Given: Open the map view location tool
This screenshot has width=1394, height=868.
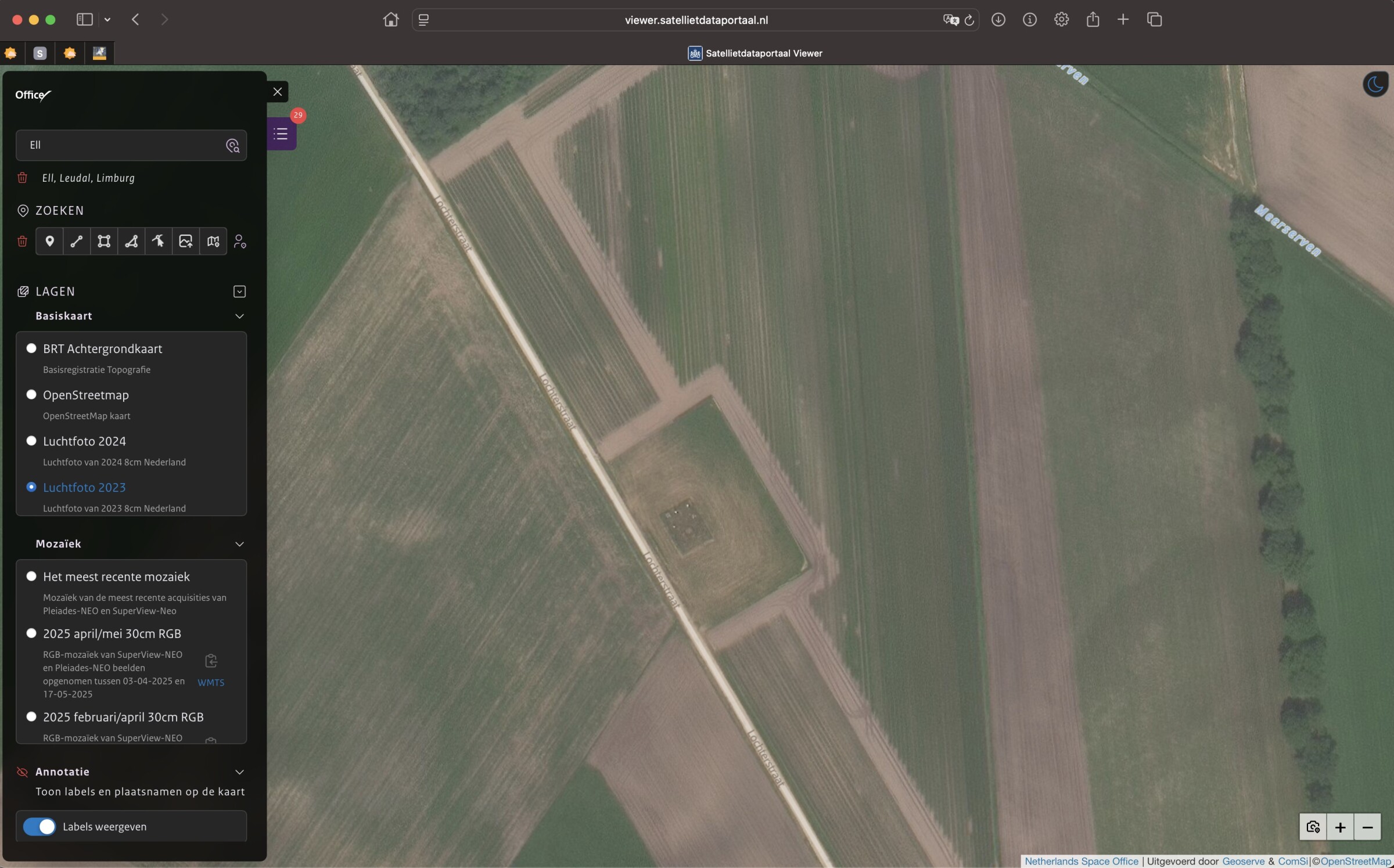Looking at the screenshot, I should [213, 241].
